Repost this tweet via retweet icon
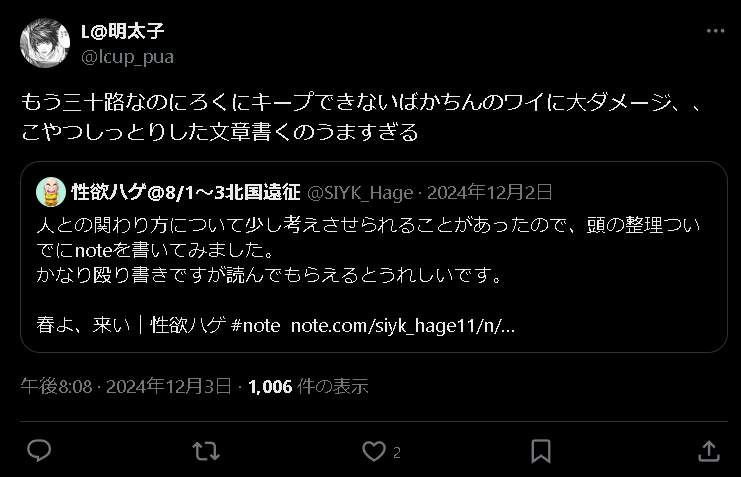Screen dimensions: 741x477 point(206,451)
